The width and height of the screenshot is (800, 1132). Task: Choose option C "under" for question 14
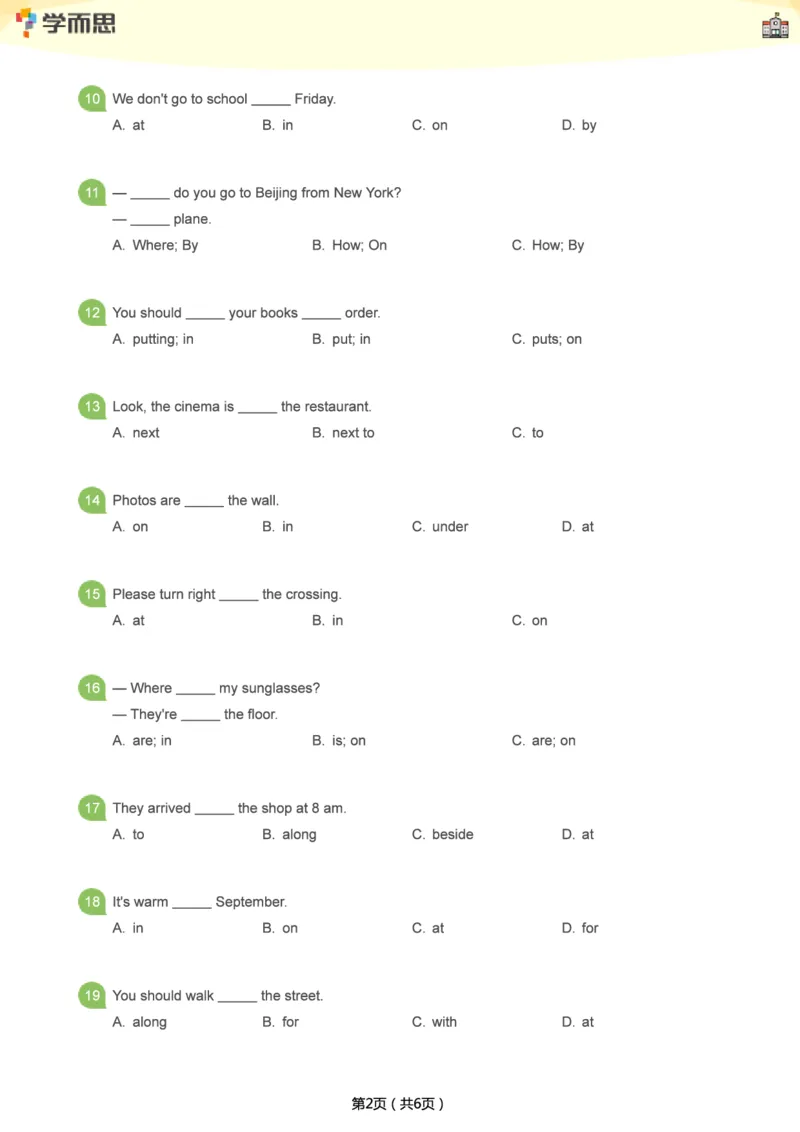440,527
